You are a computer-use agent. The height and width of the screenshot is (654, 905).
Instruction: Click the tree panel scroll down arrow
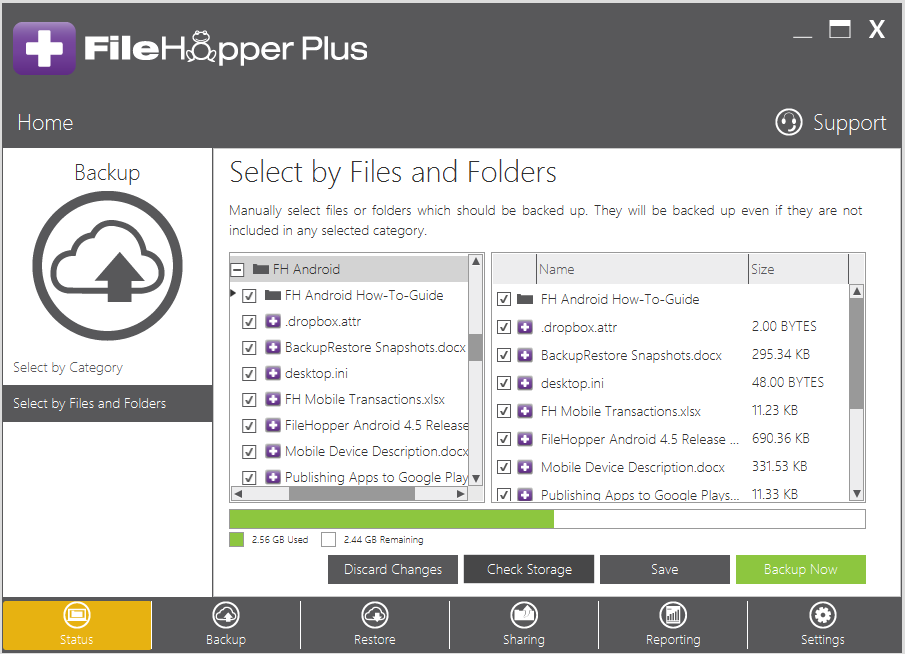pos(476,478)
